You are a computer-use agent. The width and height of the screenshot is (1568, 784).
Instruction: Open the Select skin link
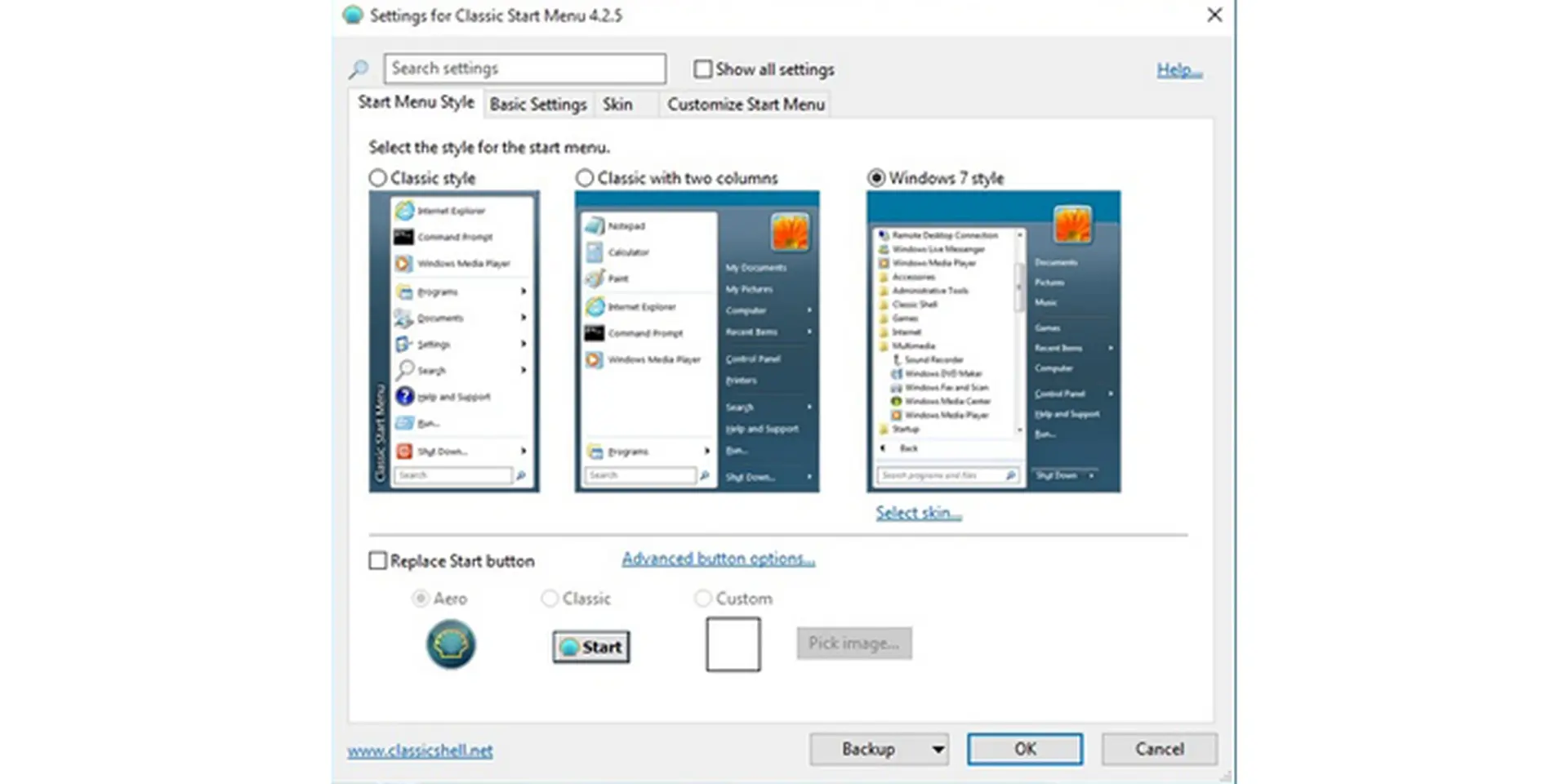coord(919,513)
